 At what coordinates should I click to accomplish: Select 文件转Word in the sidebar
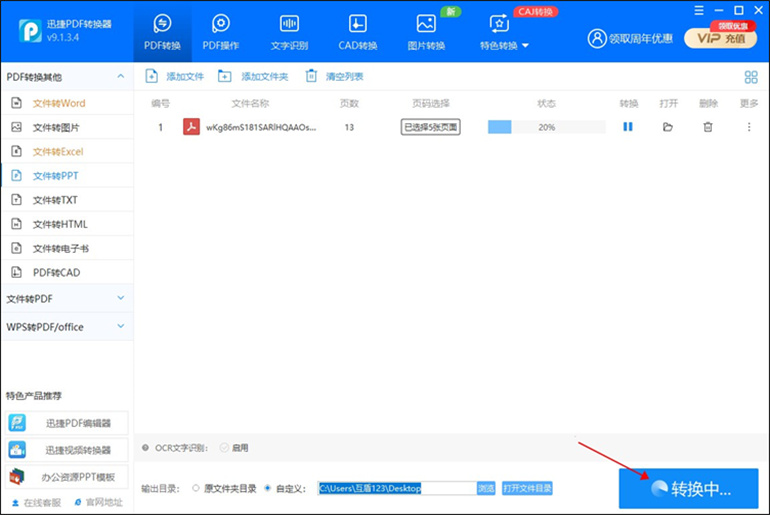pyautogui.click(x=67, y=103)
